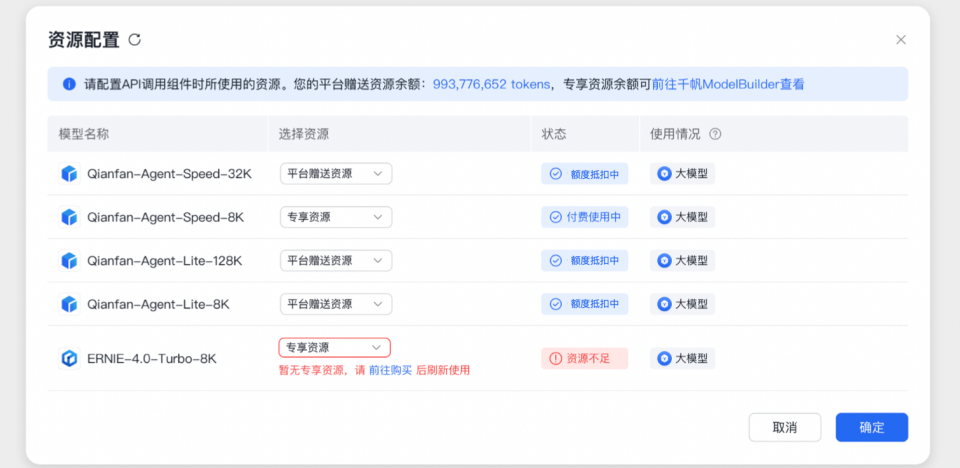Confirm with the 确定 button
The width and height of the screenshot is (960, 468).
[872, 428]
